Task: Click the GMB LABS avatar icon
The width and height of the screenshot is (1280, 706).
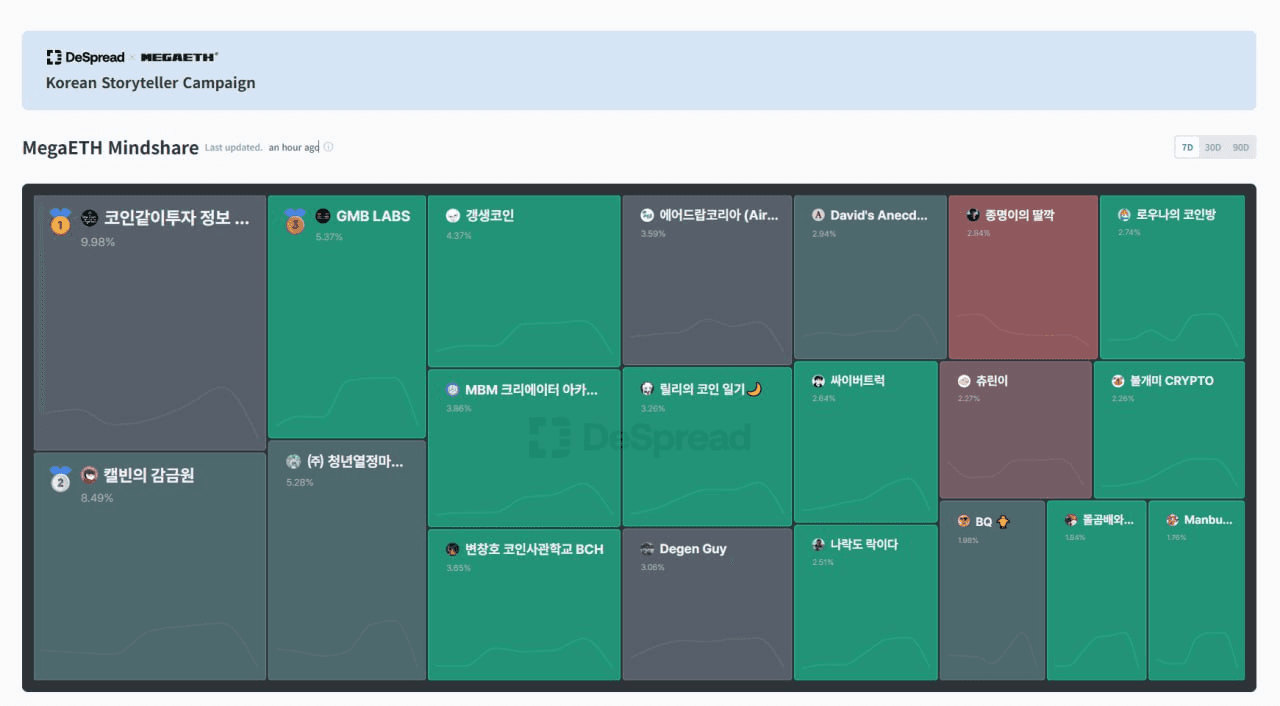Action: [323, 216]
